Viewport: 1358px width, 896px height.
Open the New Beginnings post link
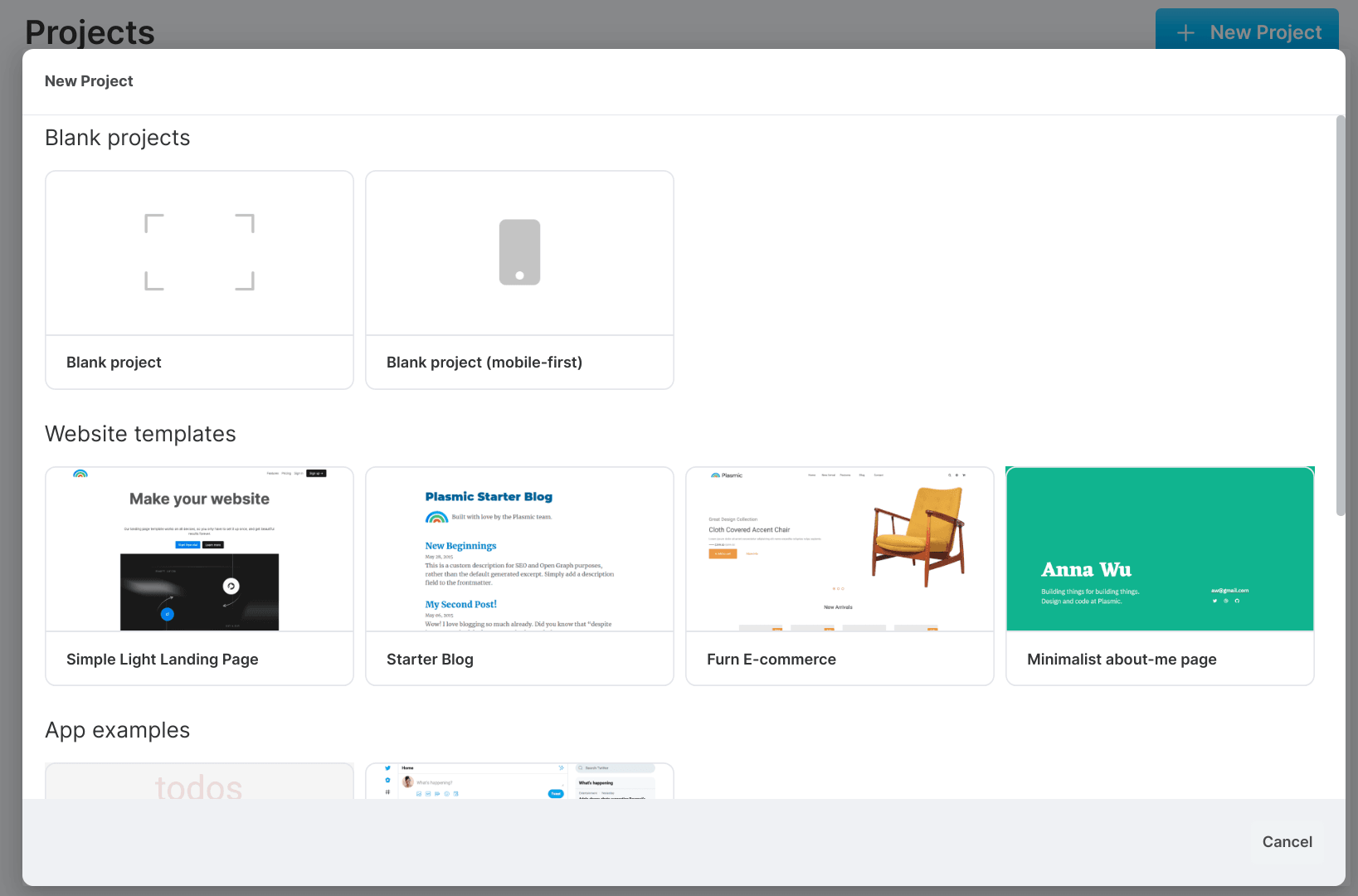click(x=461, y=545)
